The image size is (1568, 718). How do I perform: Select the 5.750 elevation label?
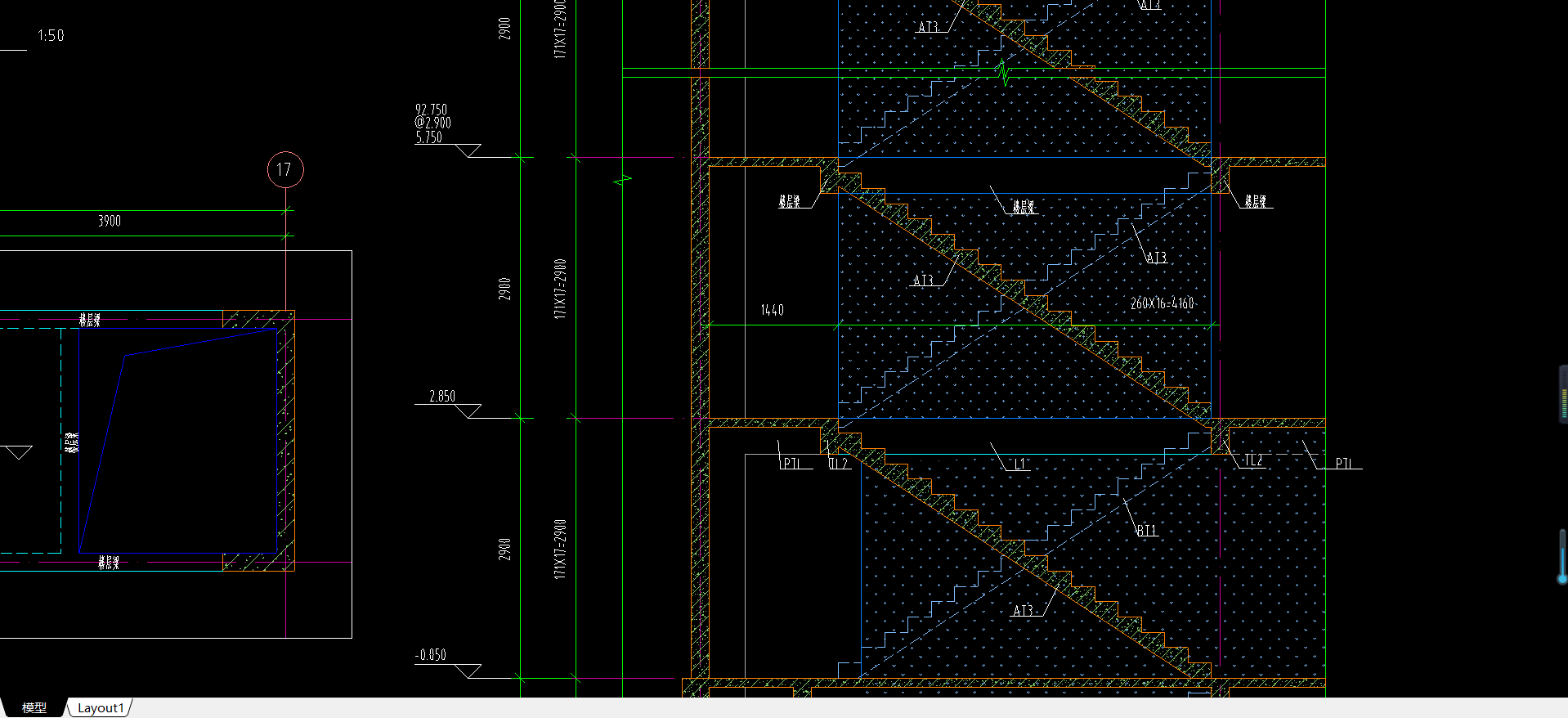click(x=428, y=137)
